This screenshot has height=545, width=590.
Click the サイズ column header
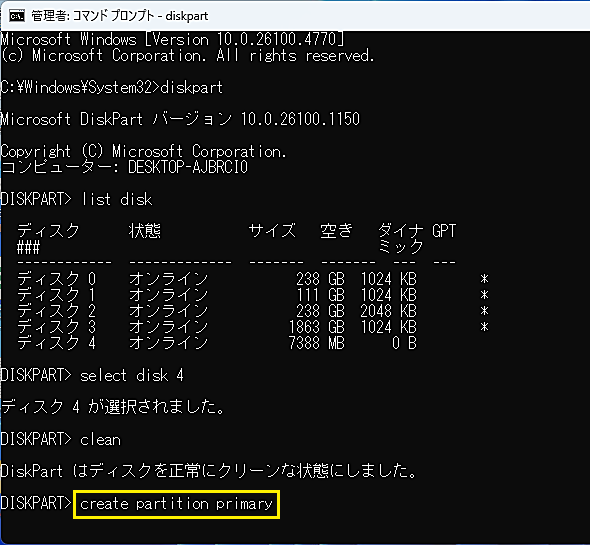[x=272, y=231]
